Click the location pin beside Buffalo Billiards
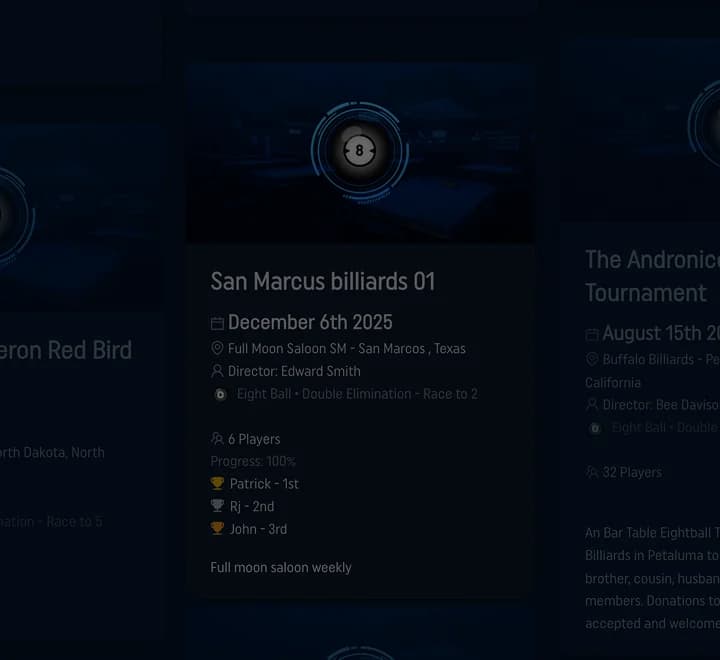Image resolution: width=720 pixels, height=660 pixels. (592, 359)
